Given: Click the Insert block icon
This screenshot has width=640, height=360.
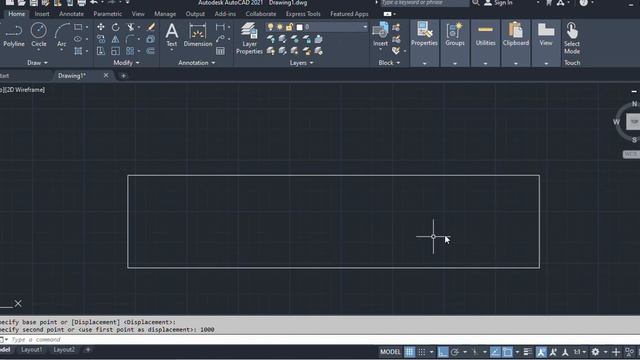Looking at the screenshot, I should click(x=380, y=34).
